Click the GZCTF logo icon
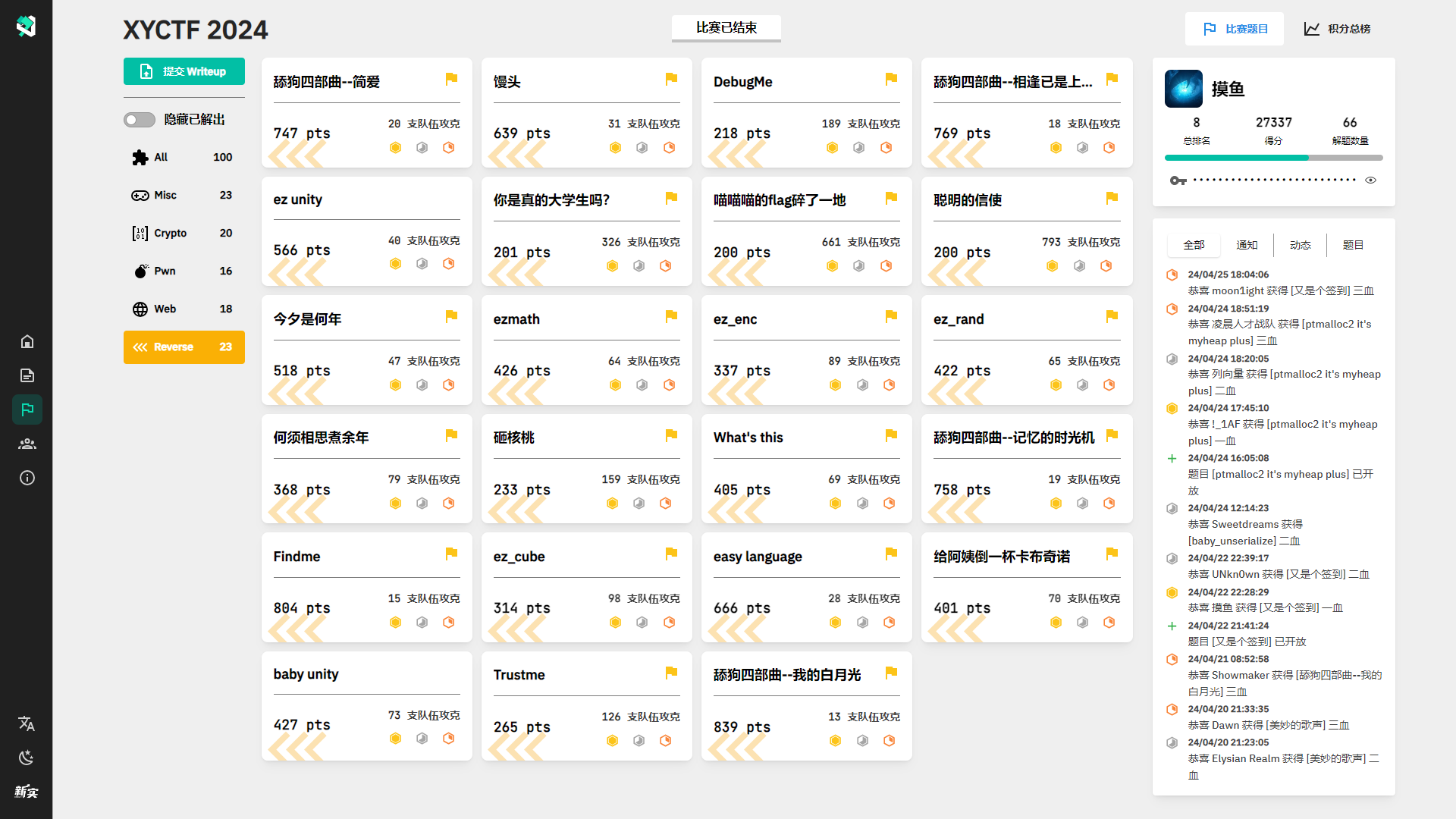Screen dimensions: 1456x819 [x=26, y=26]
